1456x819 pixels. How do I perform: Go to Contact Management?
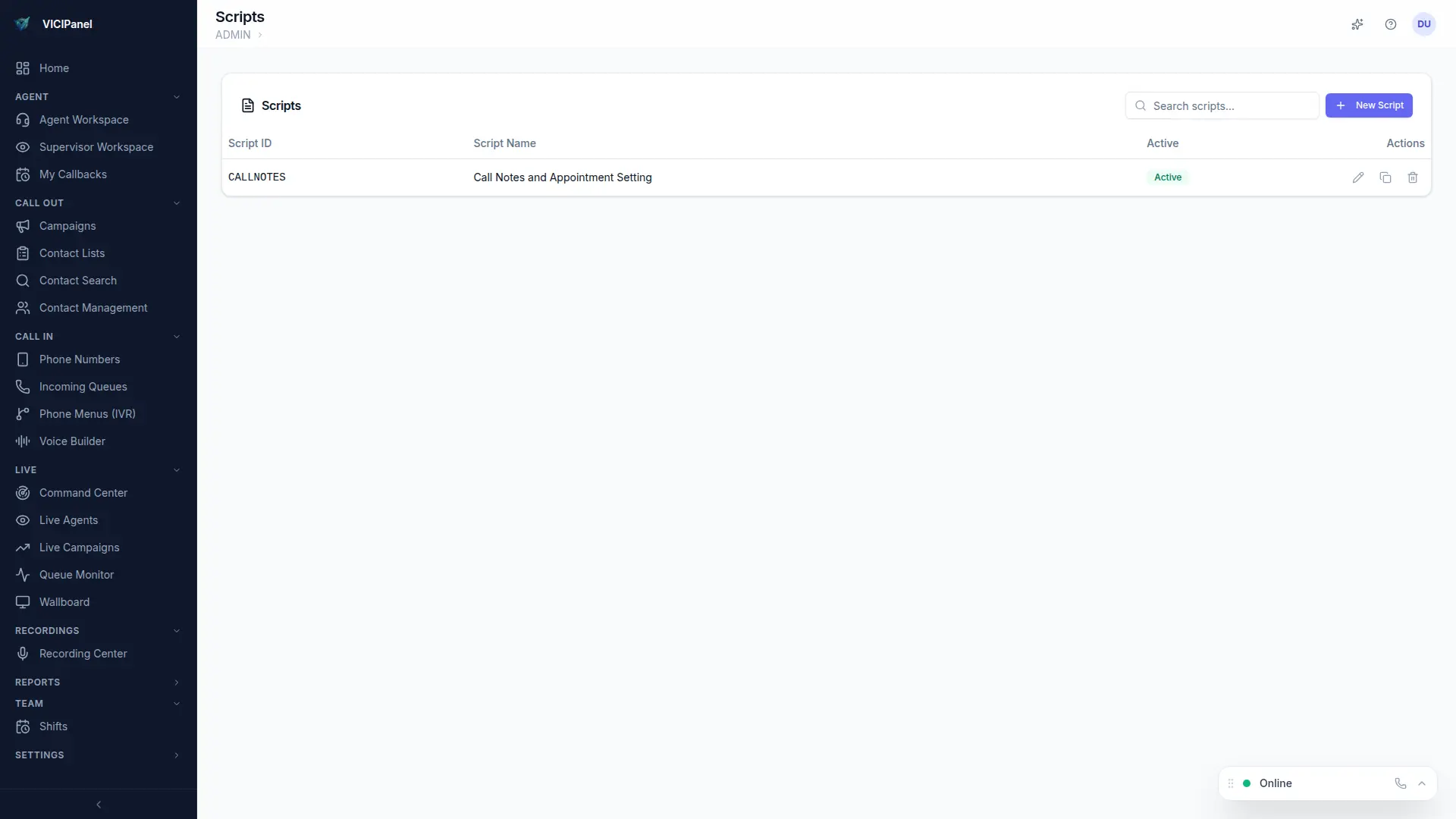click(x=93, y=307)
